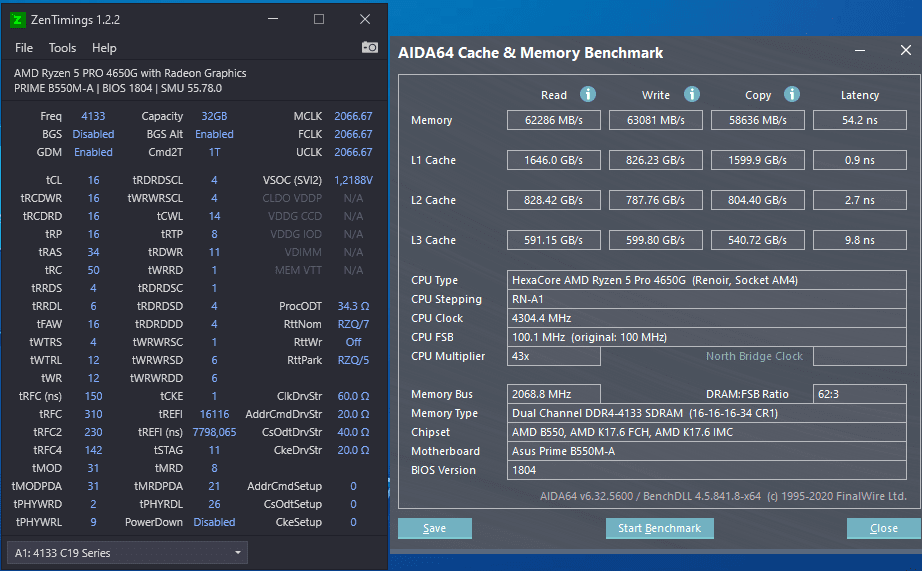Click the BIOS Version 1804 field

[x=707, y=470]
